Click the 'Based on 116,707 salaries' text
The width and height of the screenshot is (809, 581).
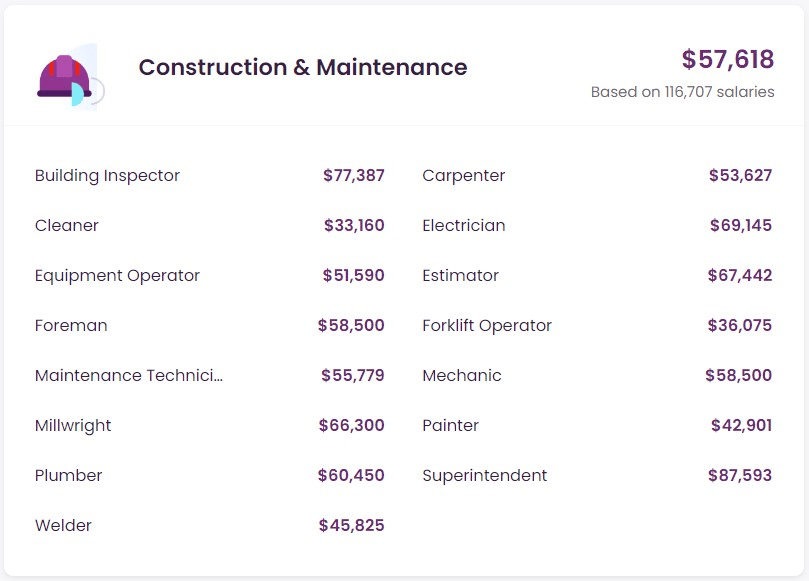(682, 92)
